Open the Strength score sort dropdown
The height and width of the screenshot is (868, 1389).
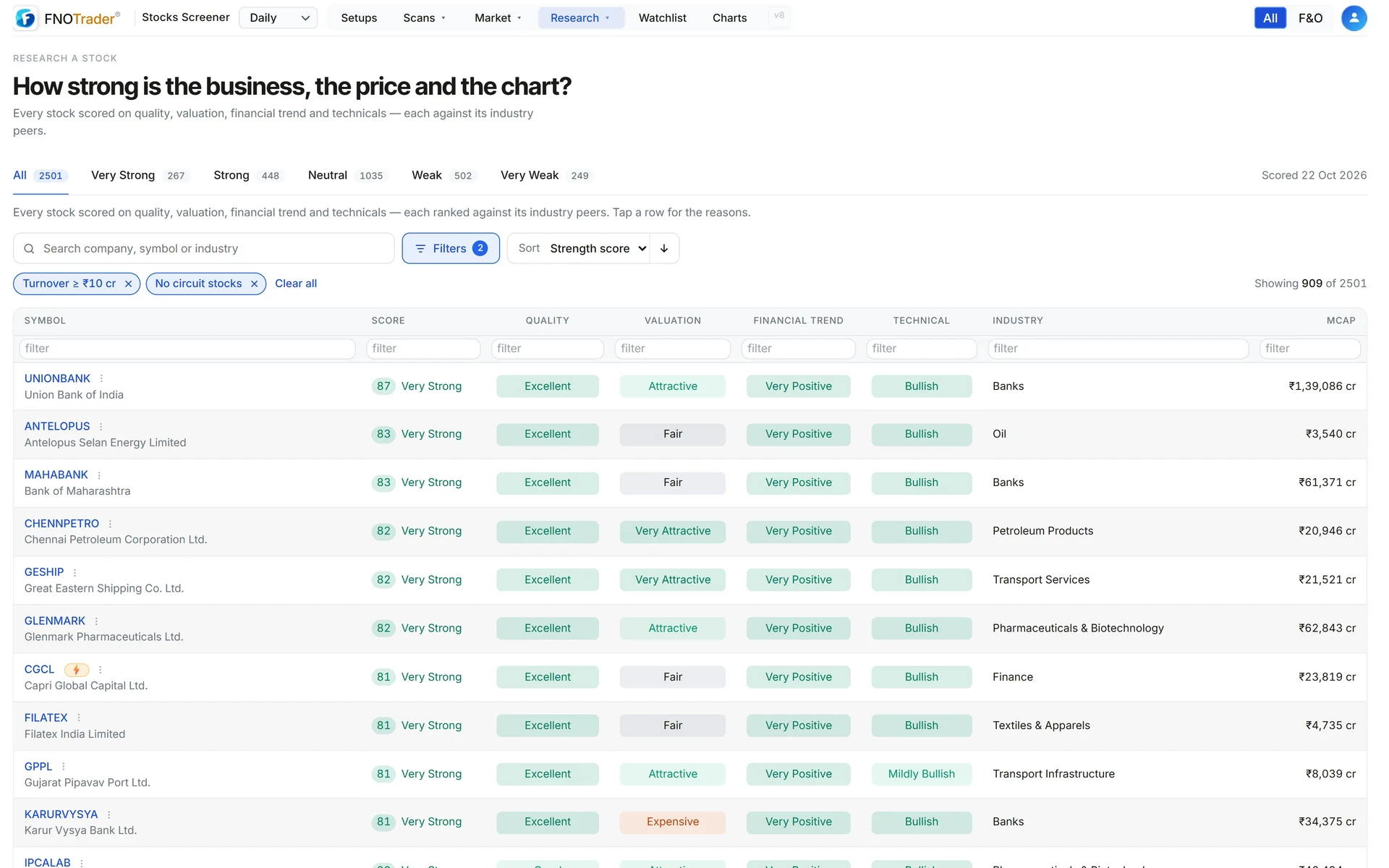tap(598, 248)
